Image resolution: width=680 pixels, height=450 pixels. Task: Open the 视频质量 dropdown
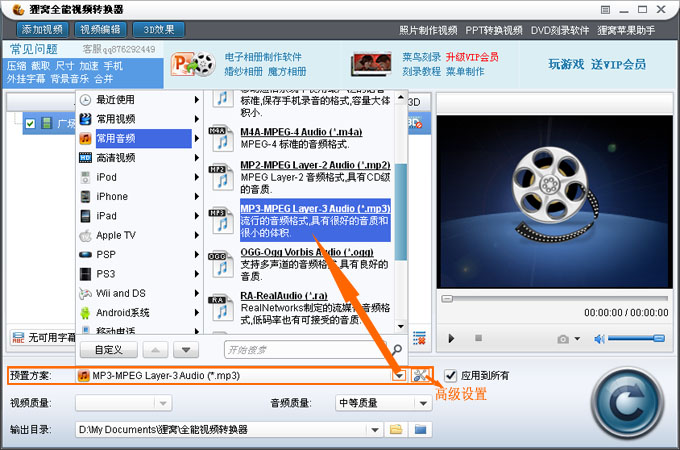(124, 403)
